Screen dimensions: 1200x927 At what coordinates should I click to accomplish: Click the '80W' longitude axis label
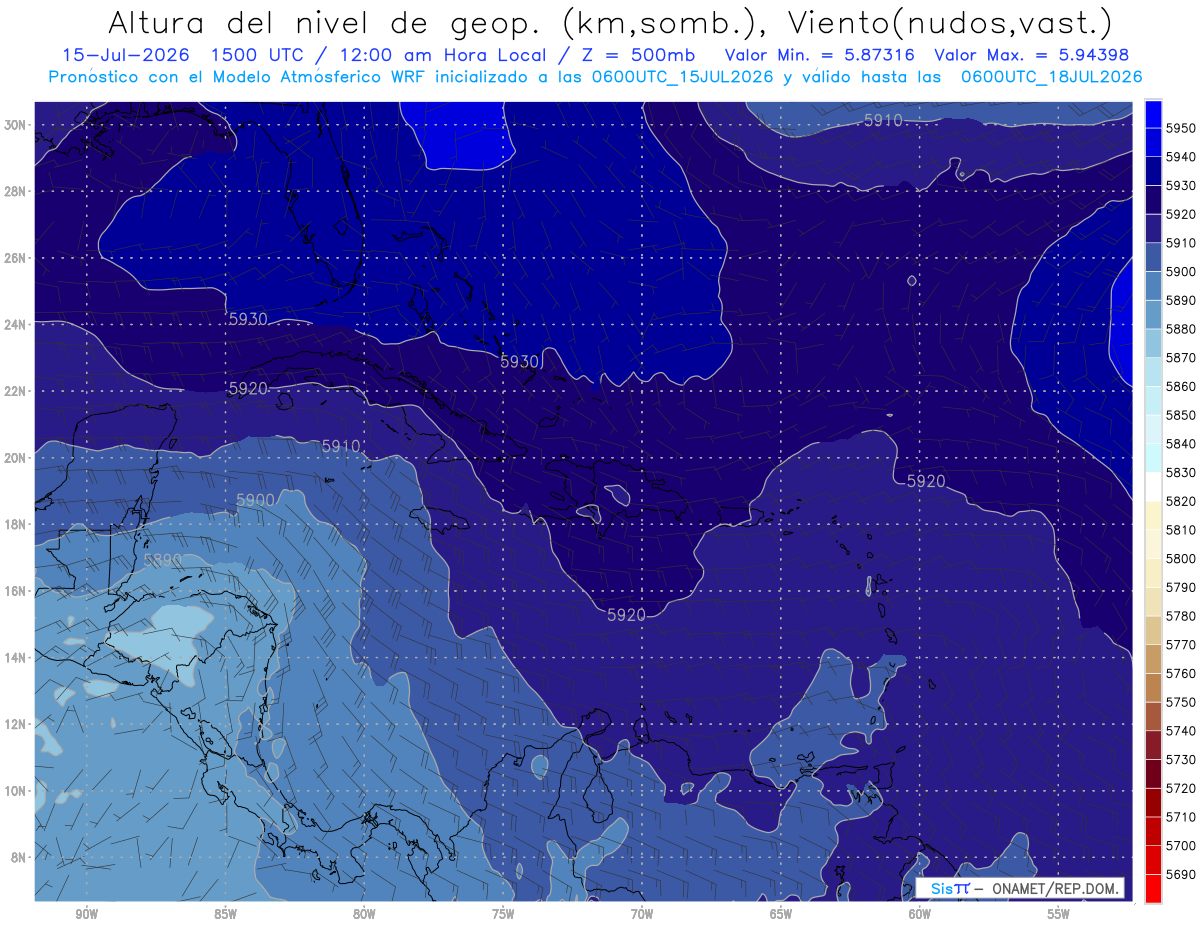[364, 915]
